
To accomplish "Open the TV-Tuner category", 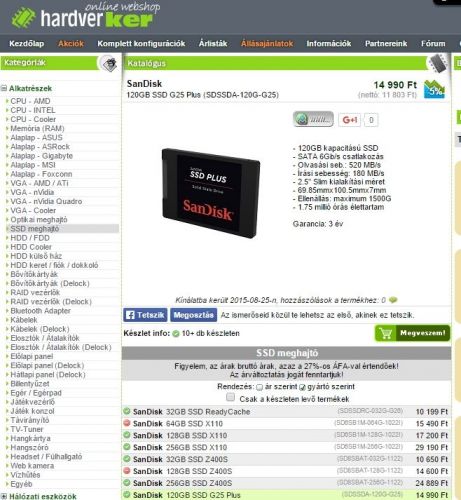I will tap(27, 429).
